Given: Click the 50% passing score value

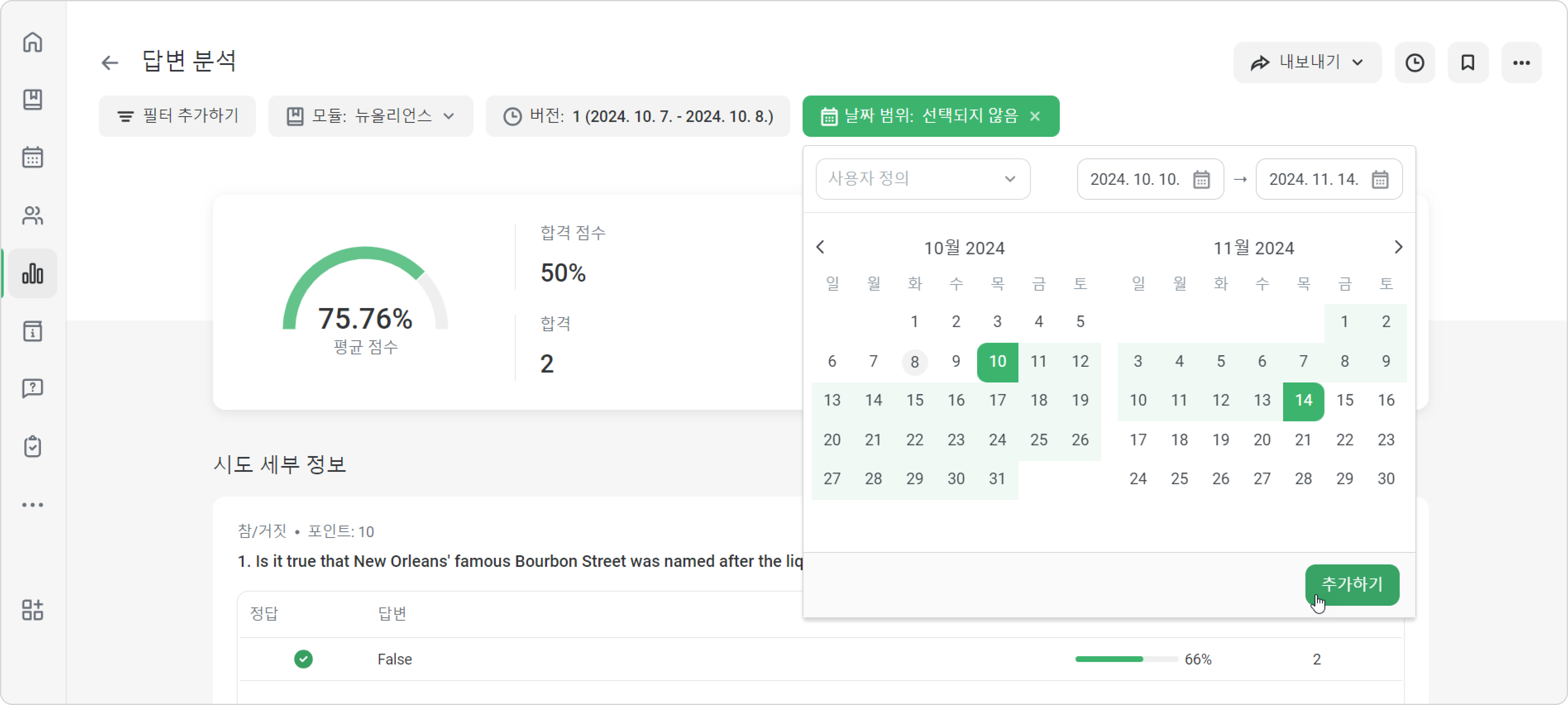Looking at the screenshot, I should 563,273.
